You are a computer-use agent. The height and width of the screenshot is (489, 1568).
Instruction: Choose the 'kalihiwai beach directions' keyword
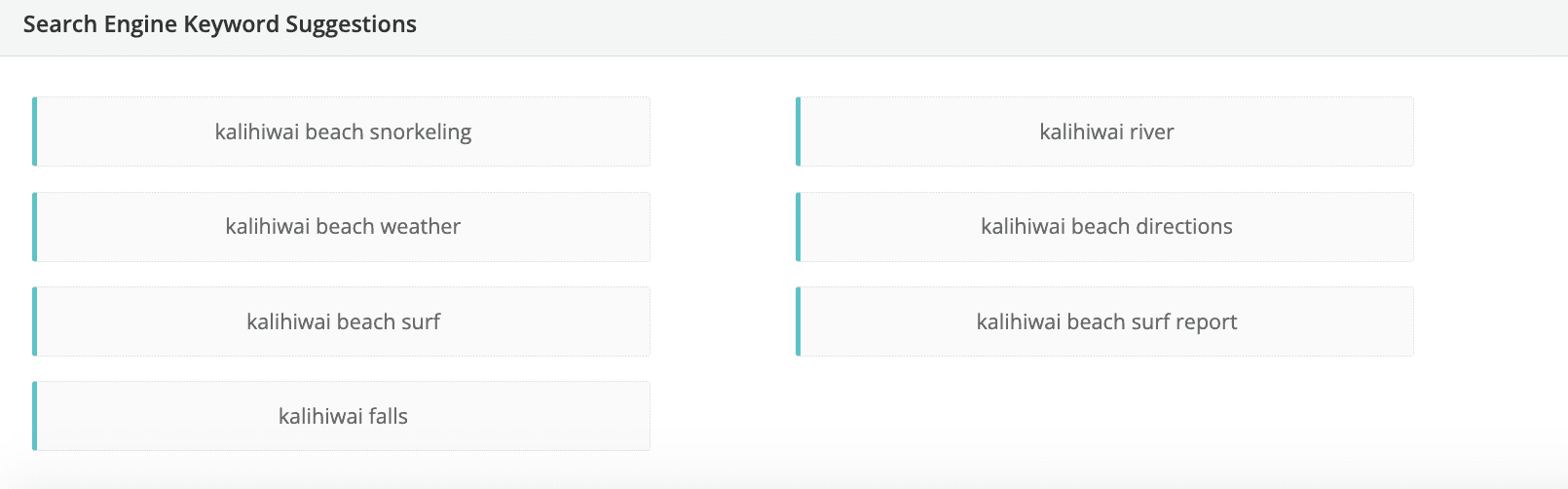point(1106,226)
